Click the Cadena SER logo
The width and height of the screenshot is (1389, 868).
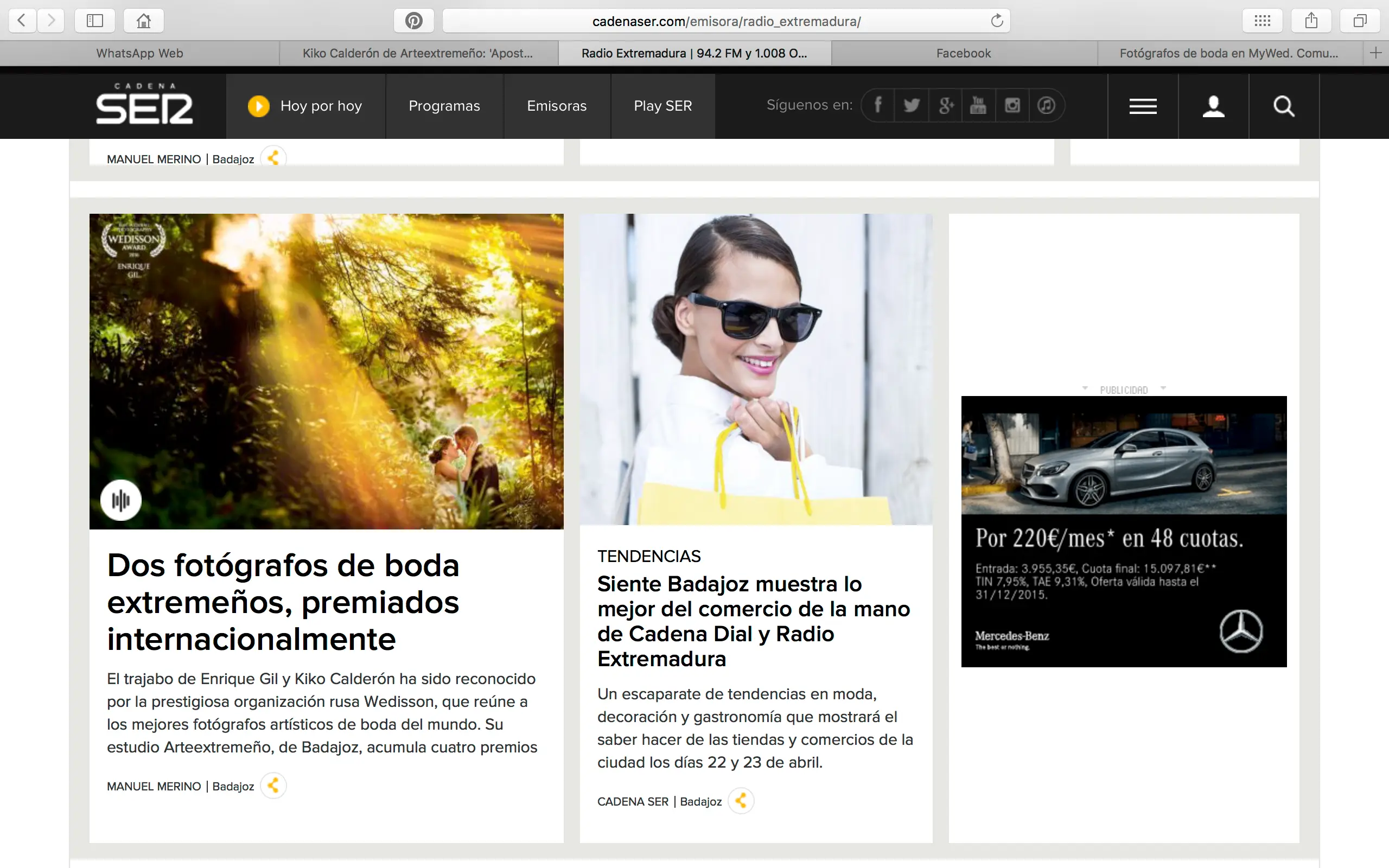coord(144,104)
